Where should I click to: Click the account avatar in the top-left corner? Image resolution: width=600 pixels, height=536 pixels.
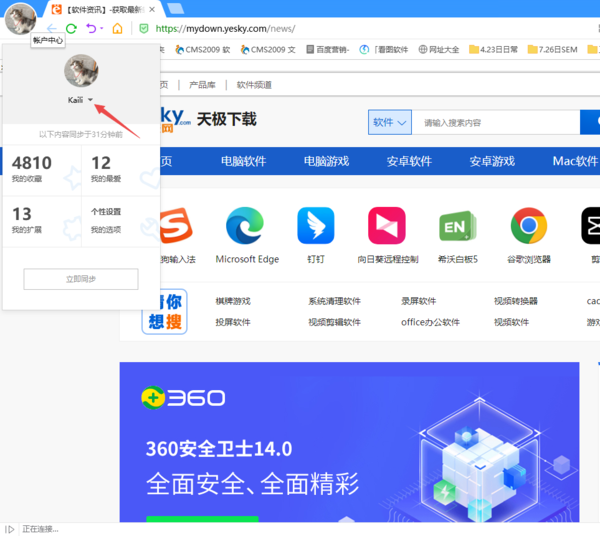20,19
